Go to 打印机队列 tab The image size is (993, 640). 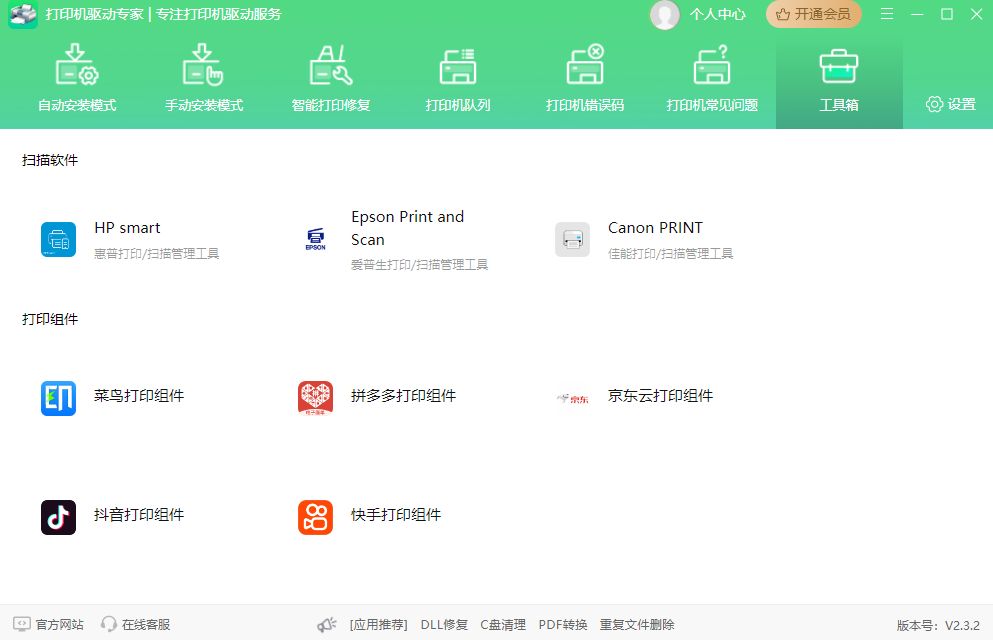tap(458, 80)
